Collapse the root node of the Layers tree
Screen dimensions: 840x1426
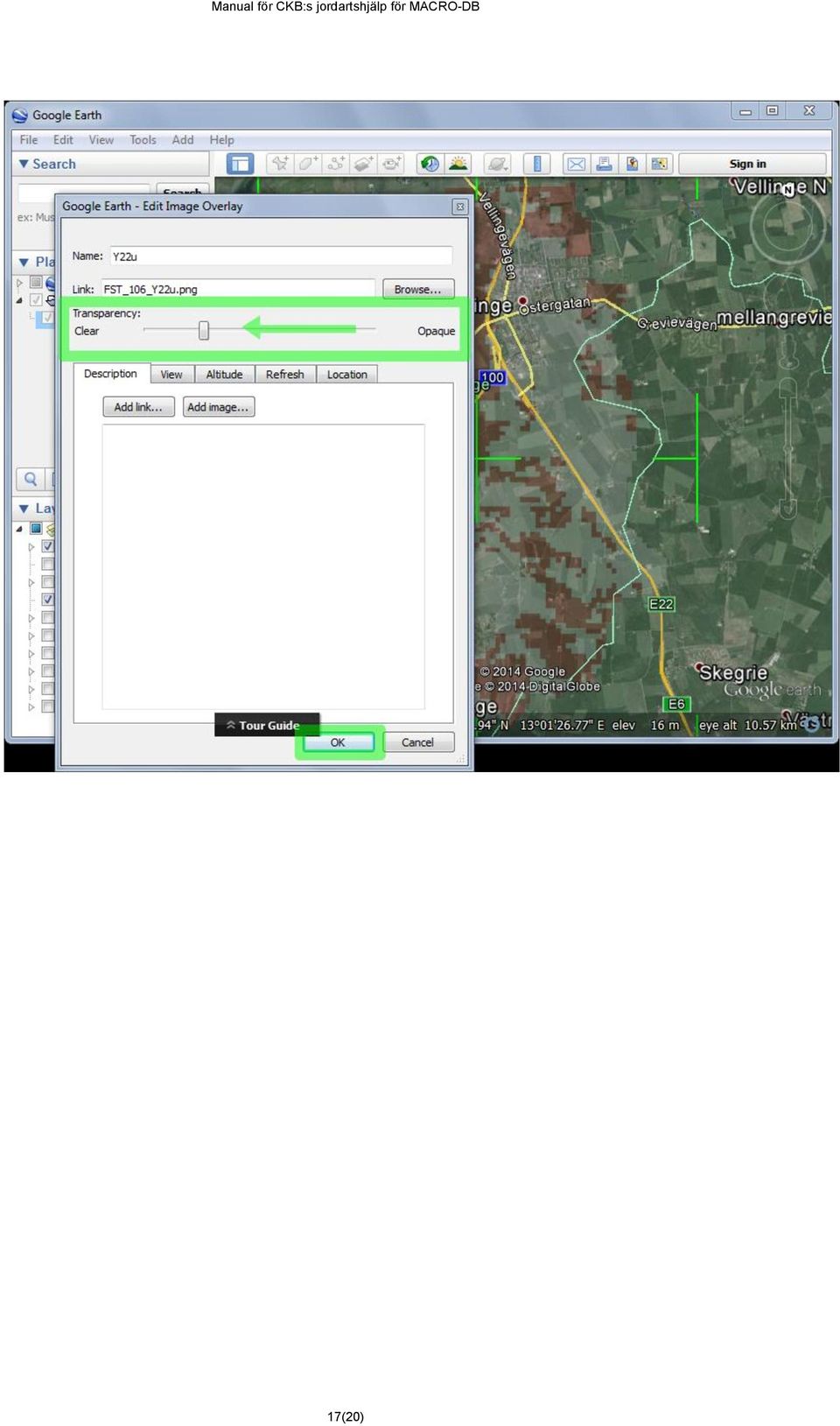20,528
